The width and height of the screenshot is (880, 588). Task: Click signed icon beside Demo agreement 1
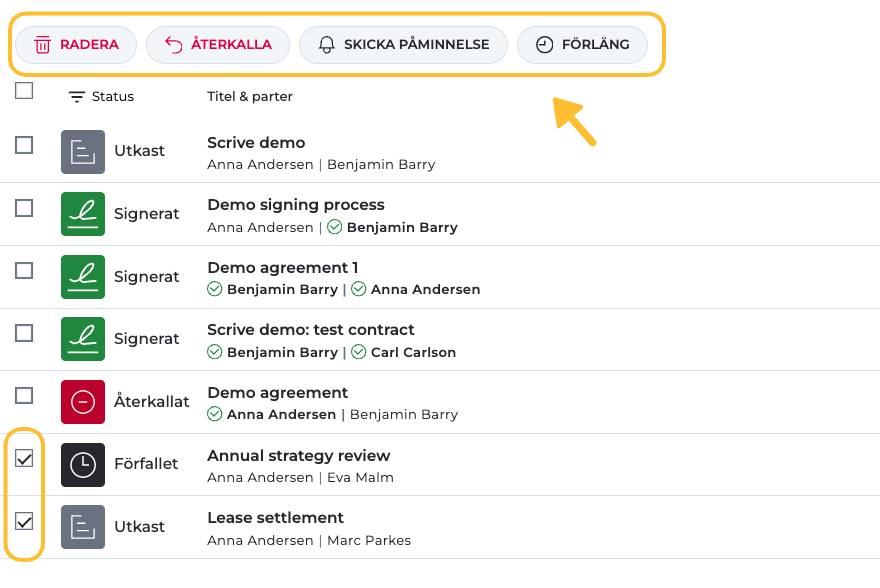(83, 276)
